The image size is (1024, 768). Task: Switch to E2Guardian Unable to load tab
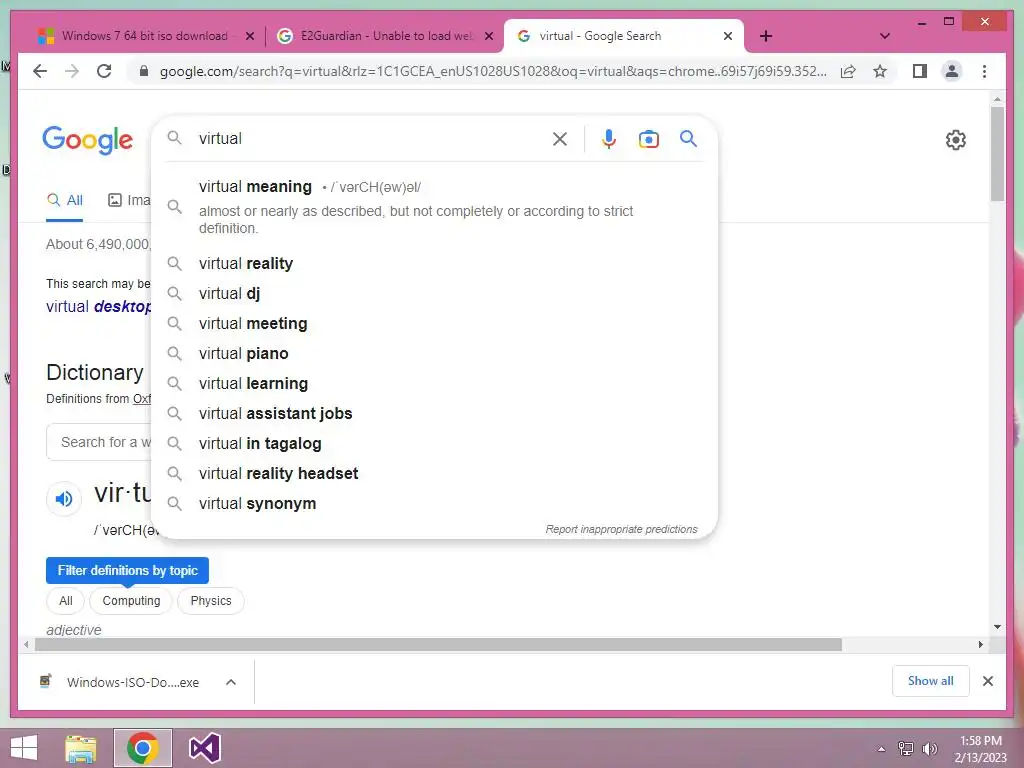pos(384,36)
